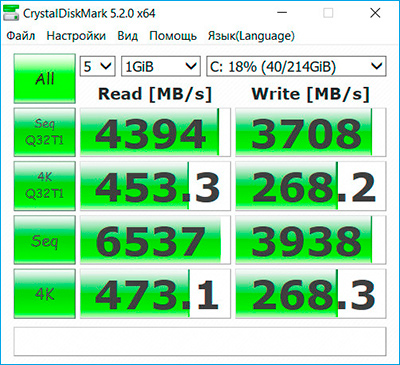Start the Seq Q32T1 test
The height and width of the screenshot is (365, 400).
pyautogui.click(x=45, y=132)
